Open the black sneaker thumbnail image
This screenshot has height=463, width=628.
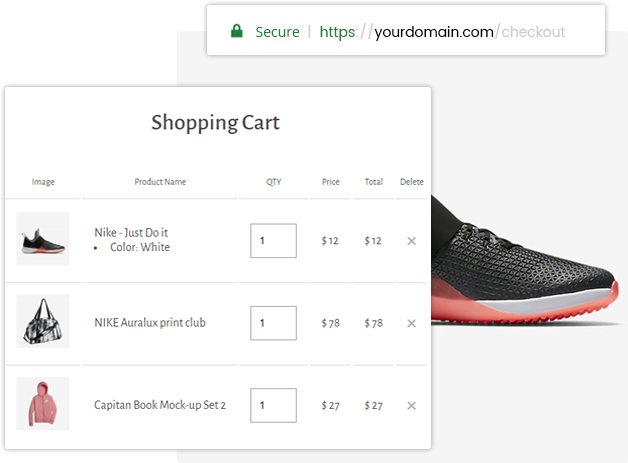click(x=43, y=239)
